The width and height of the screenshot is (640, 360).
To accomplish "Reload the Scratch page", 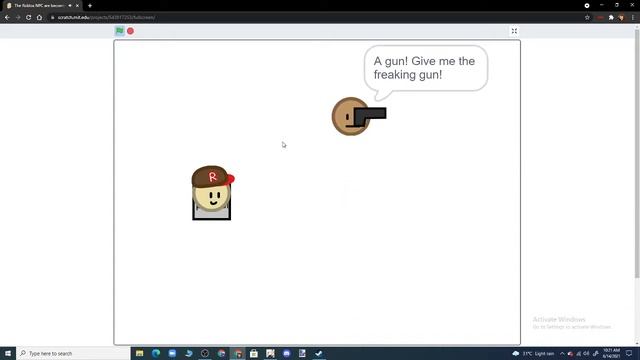I will coord(29,18).
